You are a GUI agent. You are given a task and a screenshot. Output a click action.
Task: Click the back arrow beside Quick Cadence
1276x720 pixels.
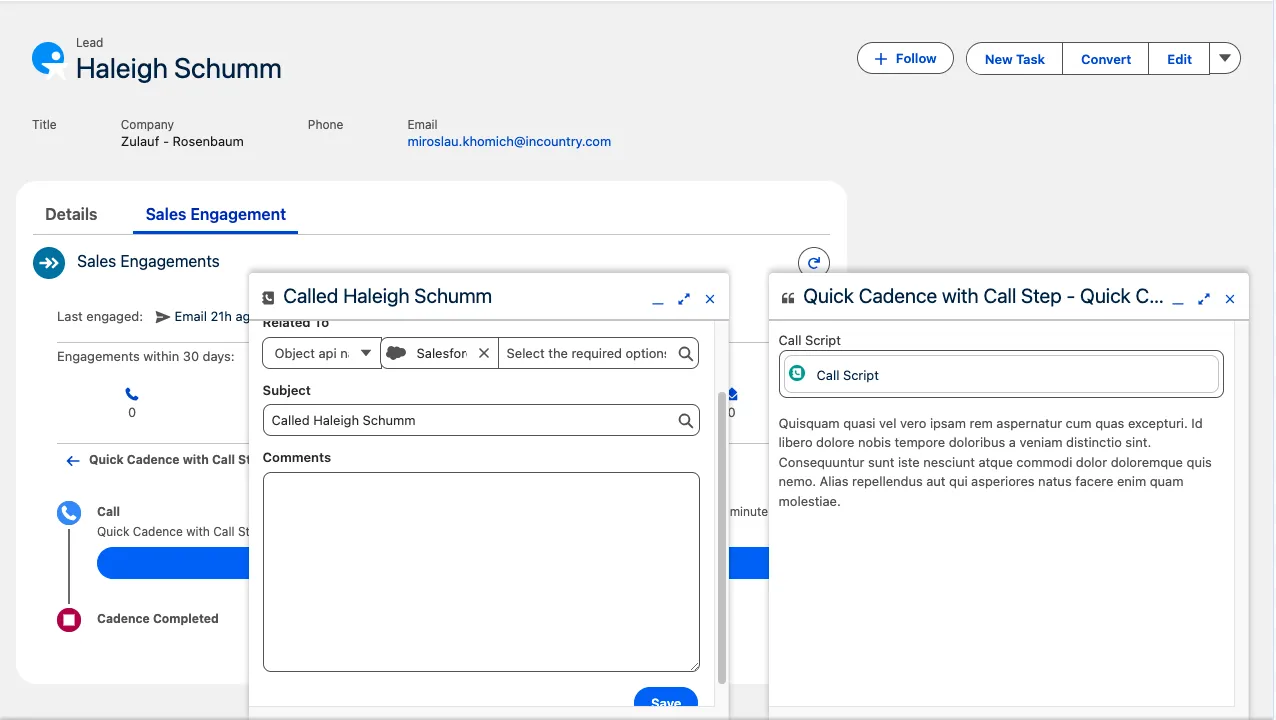(72, 460)
